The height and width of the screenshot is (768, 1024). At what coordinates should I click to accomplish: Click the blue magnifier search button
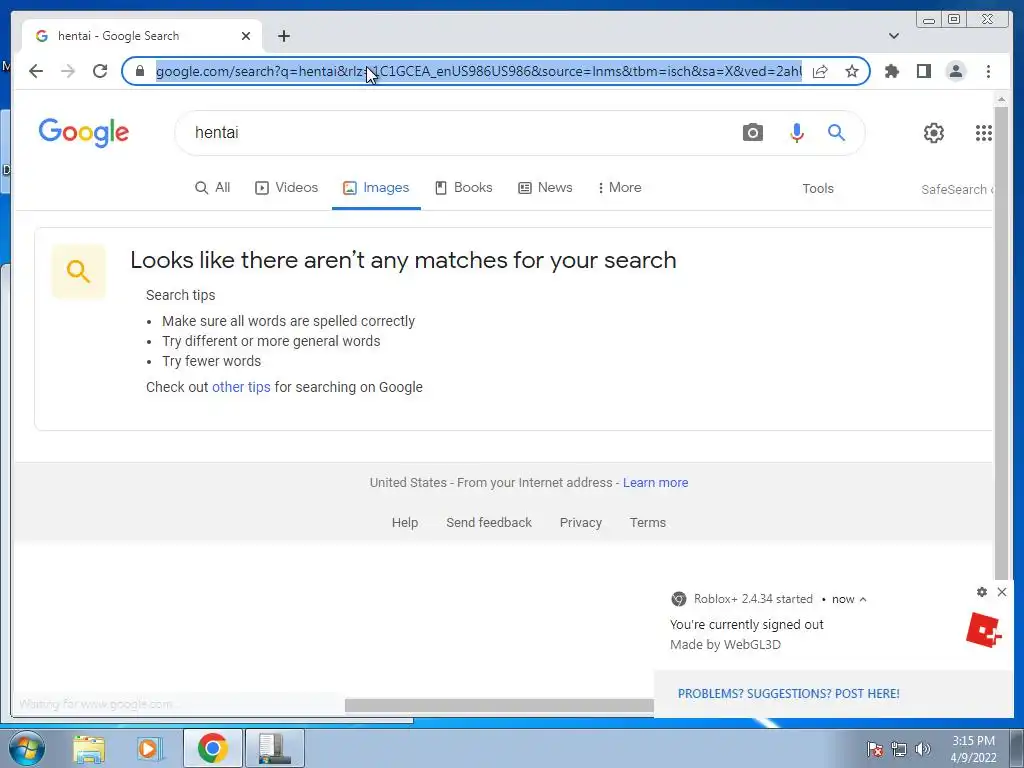tap(836, 133)
